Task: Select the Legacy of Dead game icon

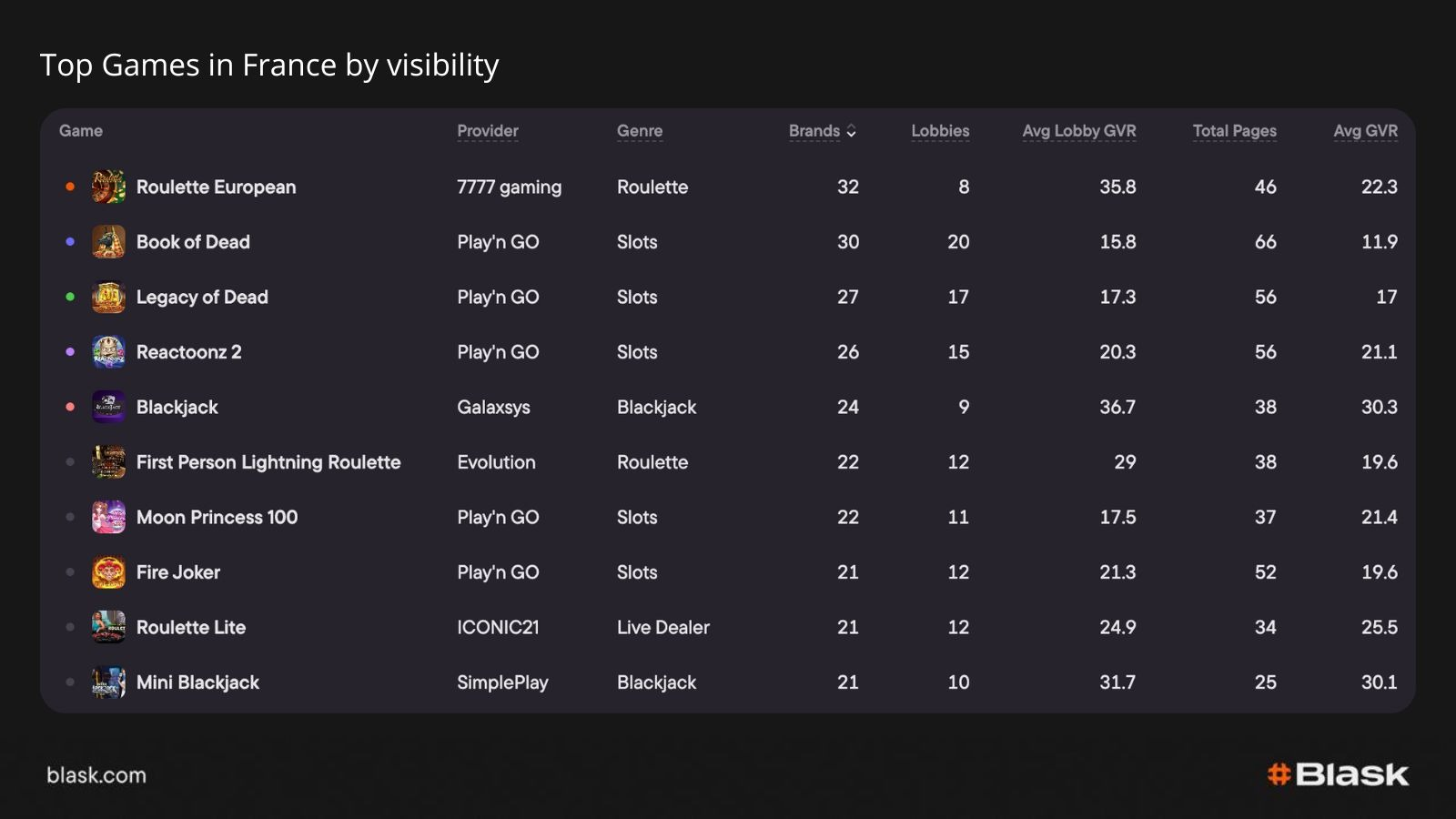Action: [x=108, y=297]
